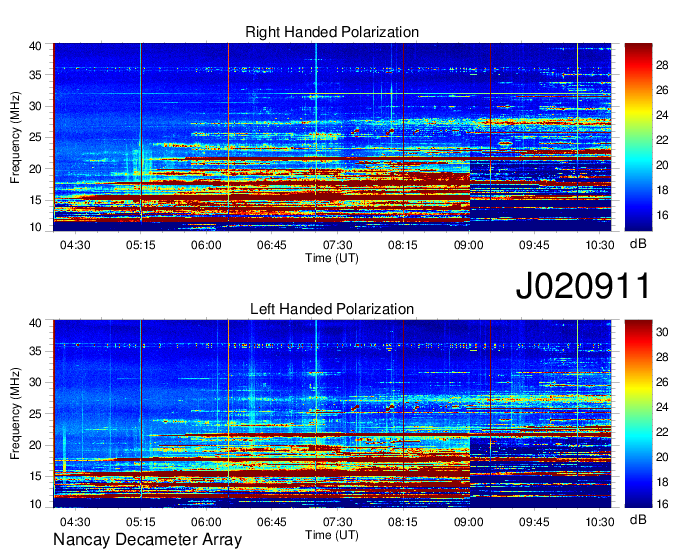Pick the 04:30 time tick on the Left Handed plot
680x552 pixels.
point(75,522)
